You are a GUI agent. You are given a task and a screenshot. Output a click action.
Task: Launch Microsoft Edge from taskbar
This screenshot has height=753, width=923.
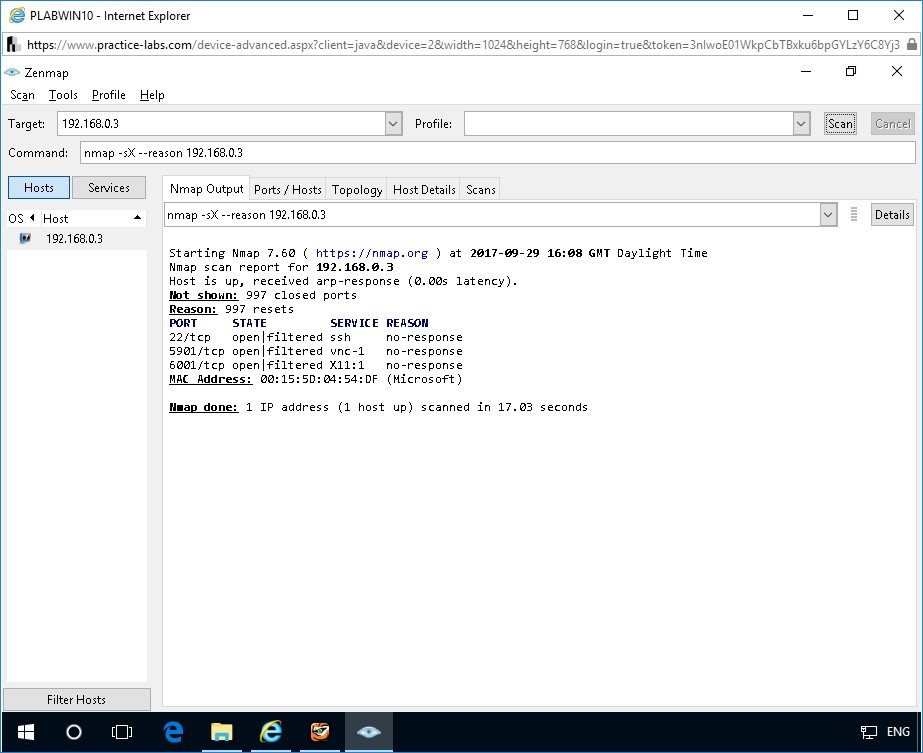click(173, 732)
